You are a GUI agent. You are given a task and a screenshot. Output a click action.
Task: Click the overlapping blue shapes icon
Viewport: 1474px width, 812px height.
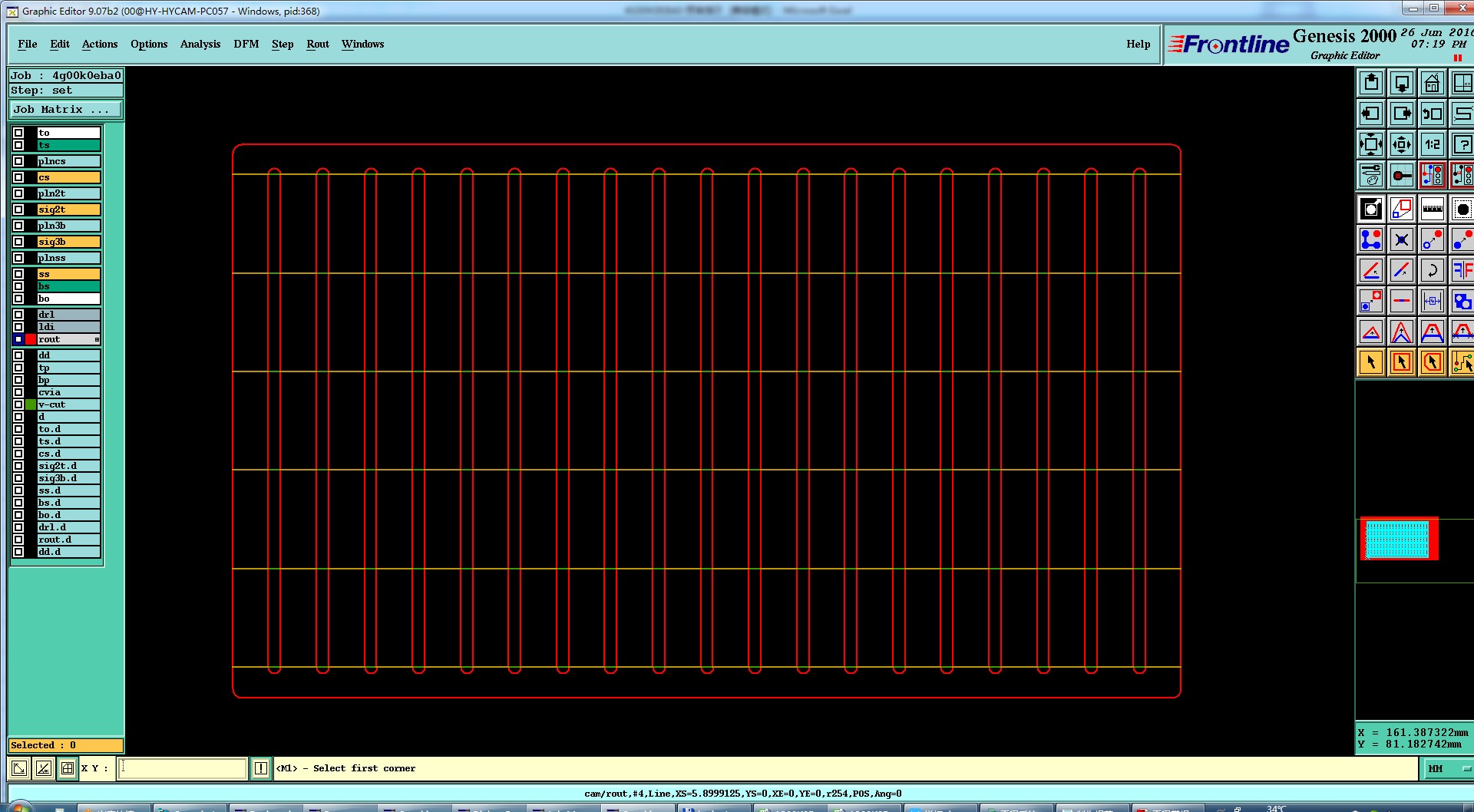1462,301
